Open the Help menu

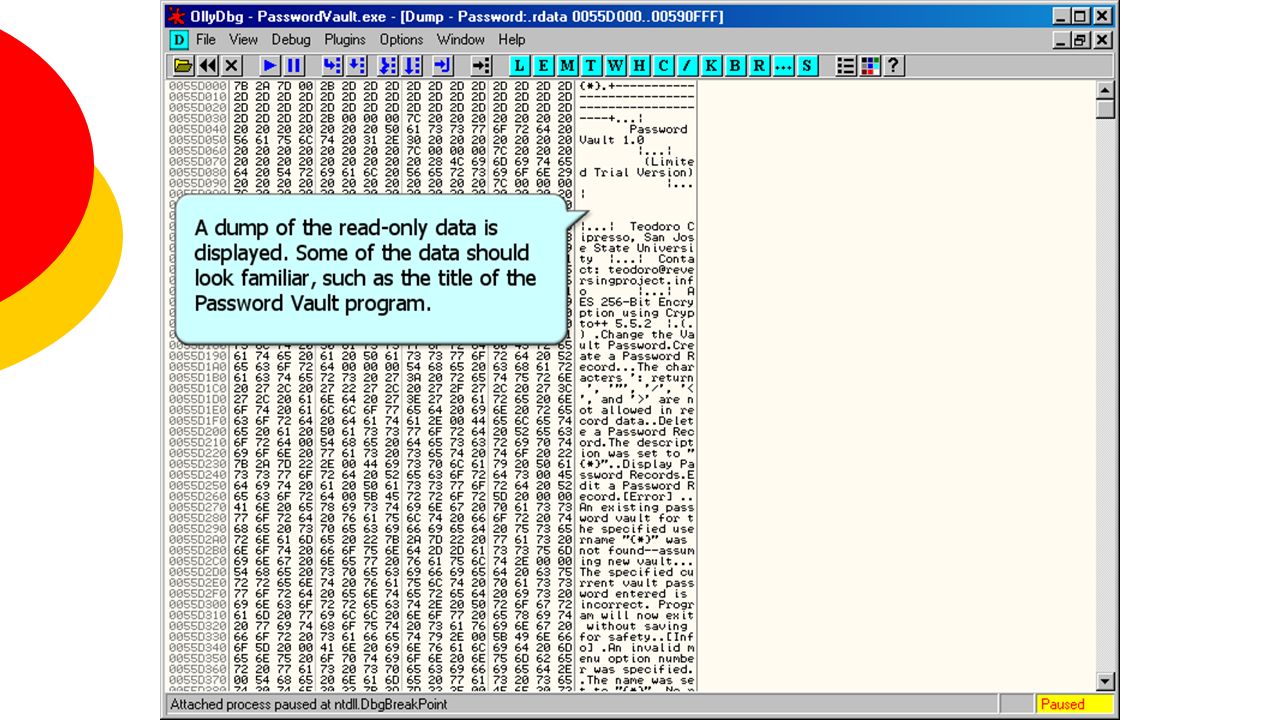511,40
